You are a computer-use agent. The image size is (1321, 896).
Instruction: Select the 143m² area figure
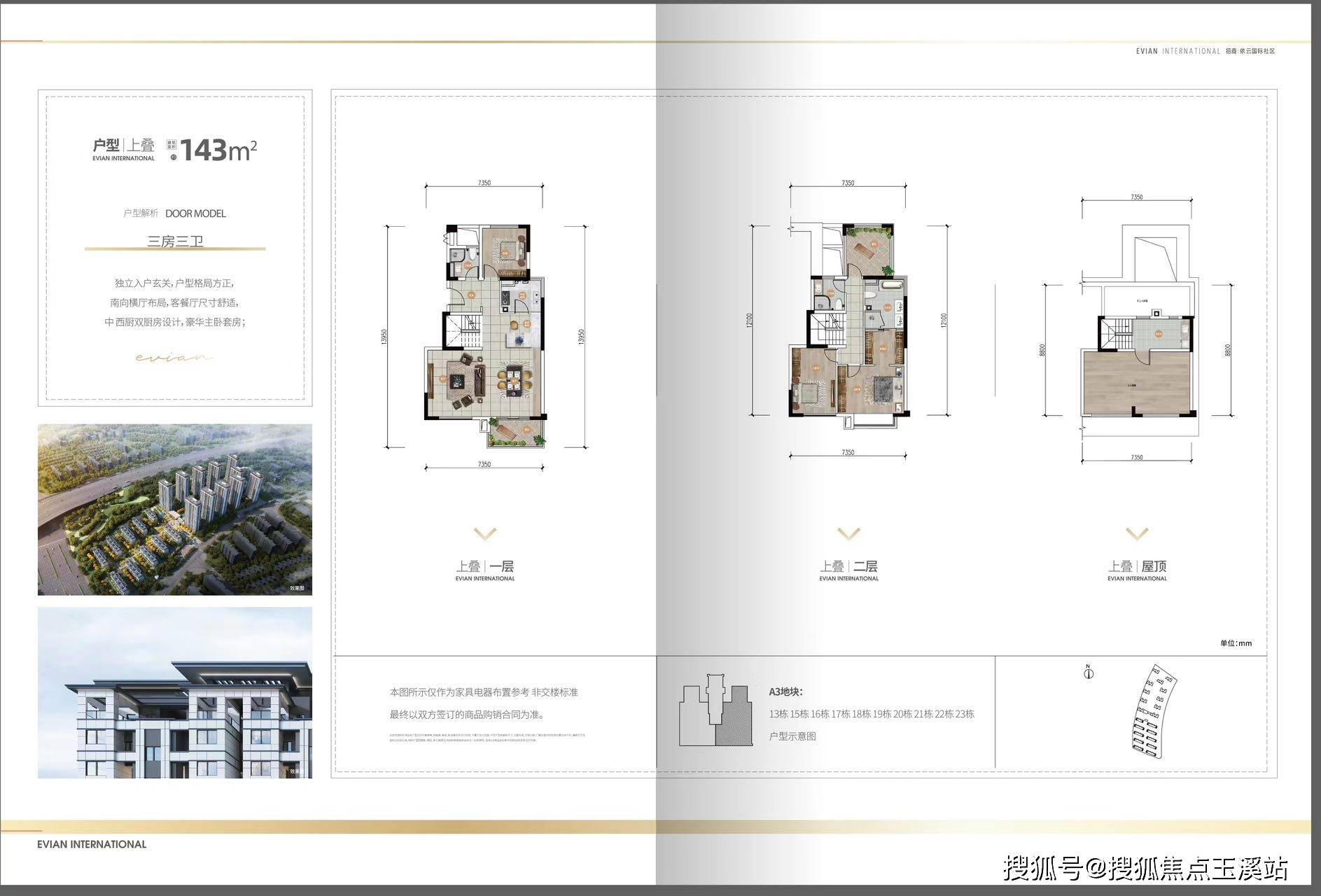tap(218, 150)
